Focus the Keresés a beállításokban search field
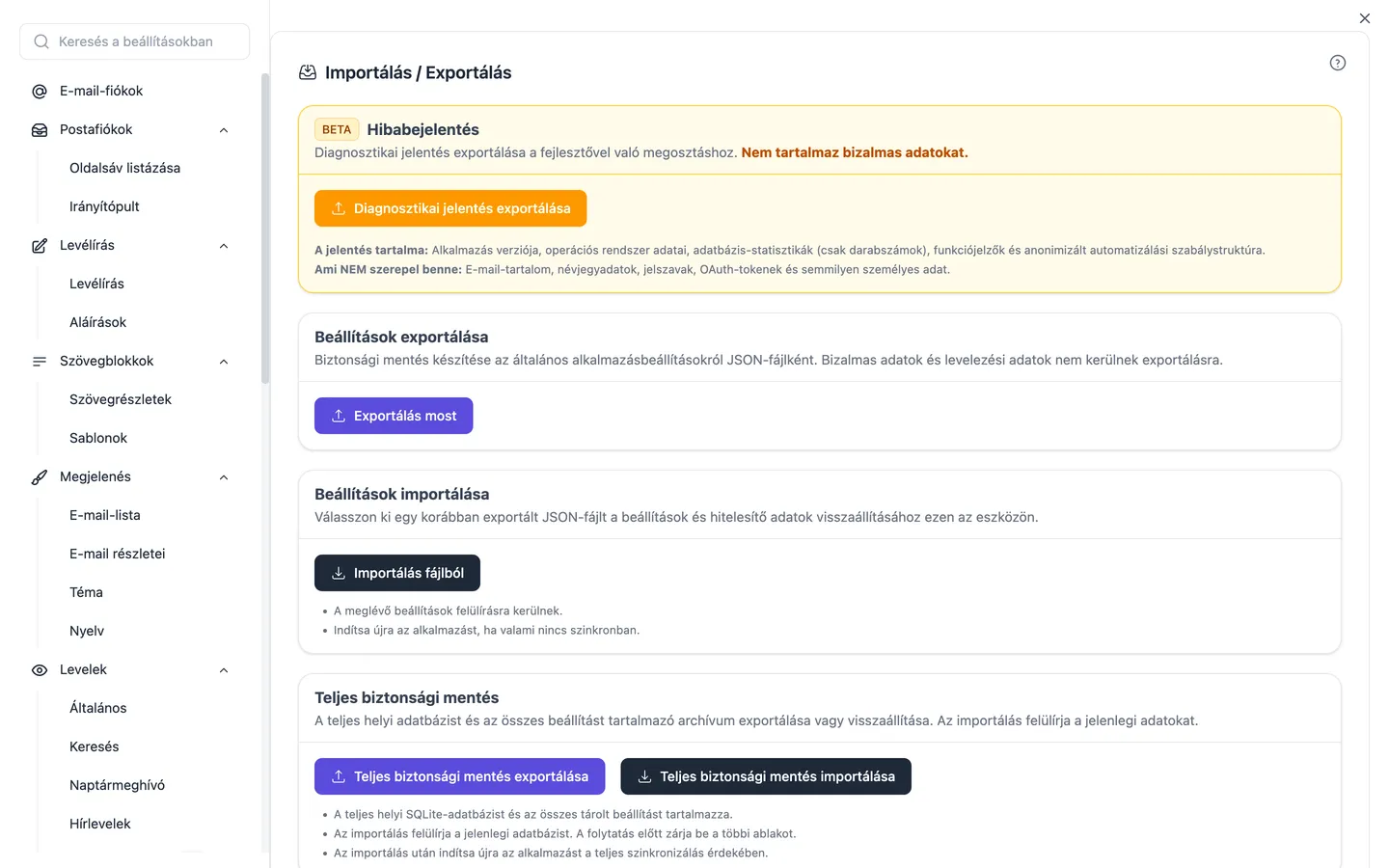 click(x=135, y=41)
